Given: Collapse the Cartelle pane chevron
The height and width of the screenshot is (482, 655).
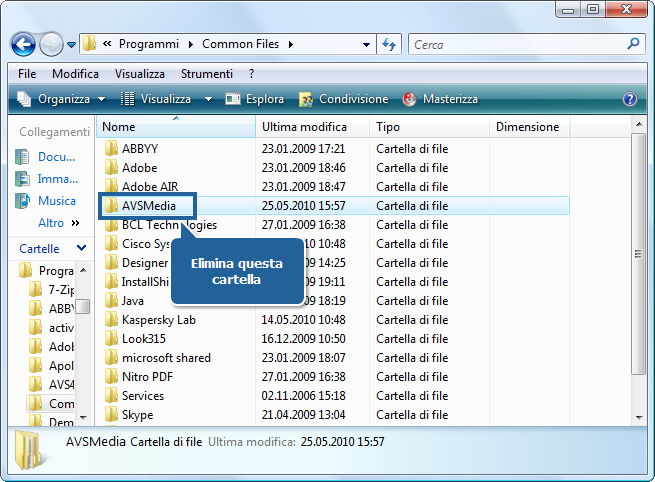Looking at the screenshot, I should 81,249.
